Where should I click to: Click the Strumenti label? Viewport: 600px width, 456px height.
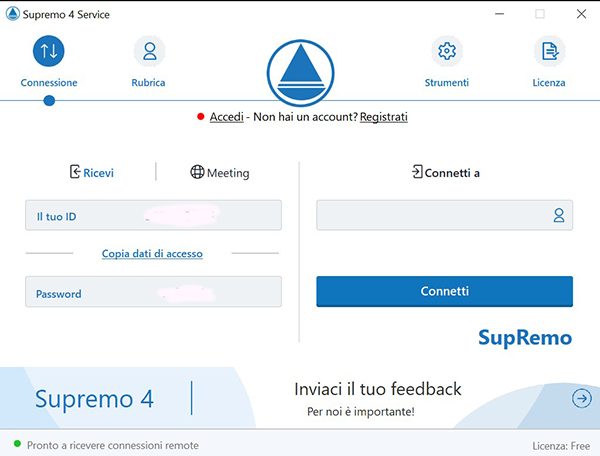[x=447, y=83]
